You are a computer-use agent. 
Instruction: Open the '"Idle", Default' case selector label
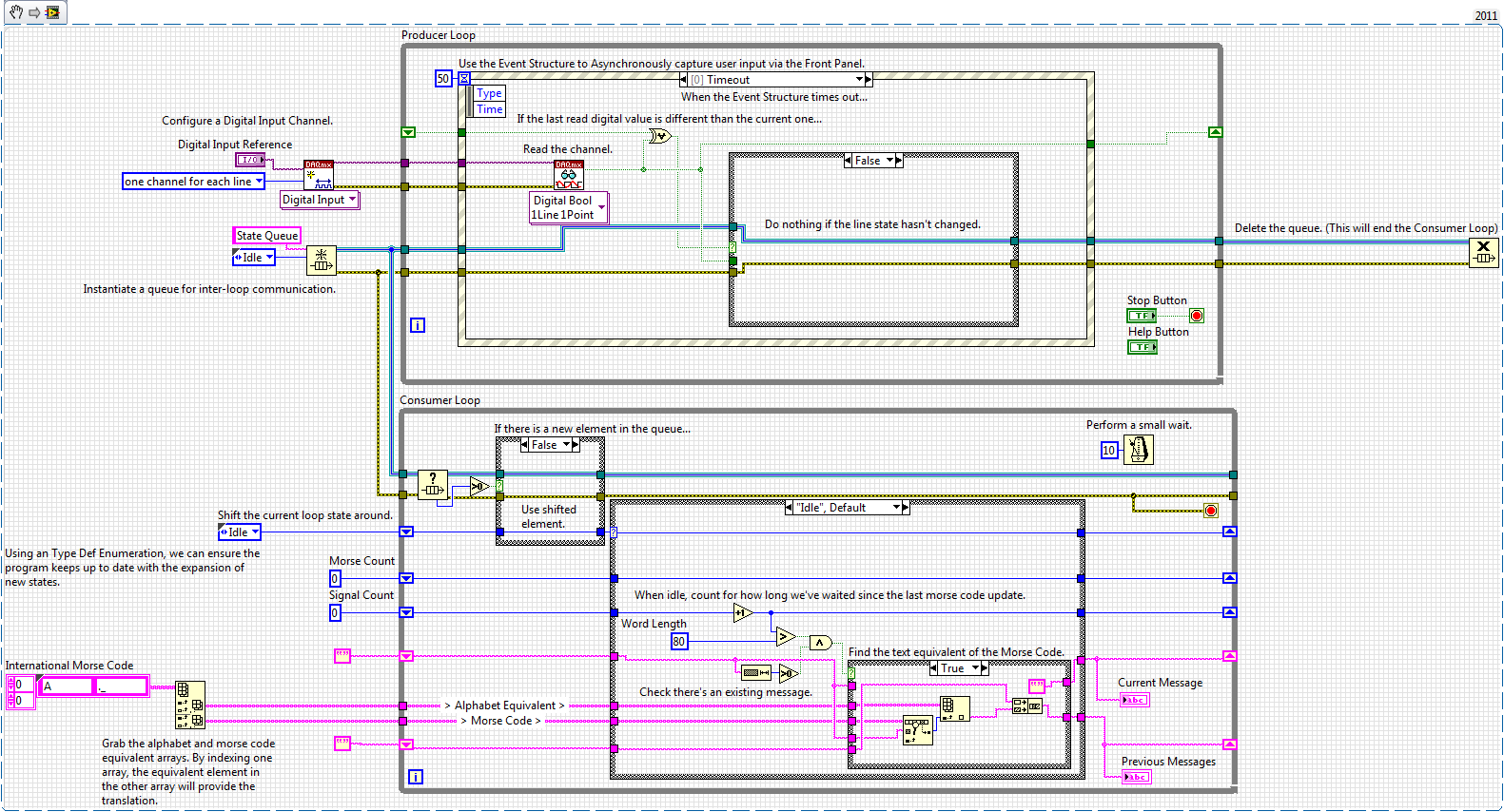(x=896, y=508)
